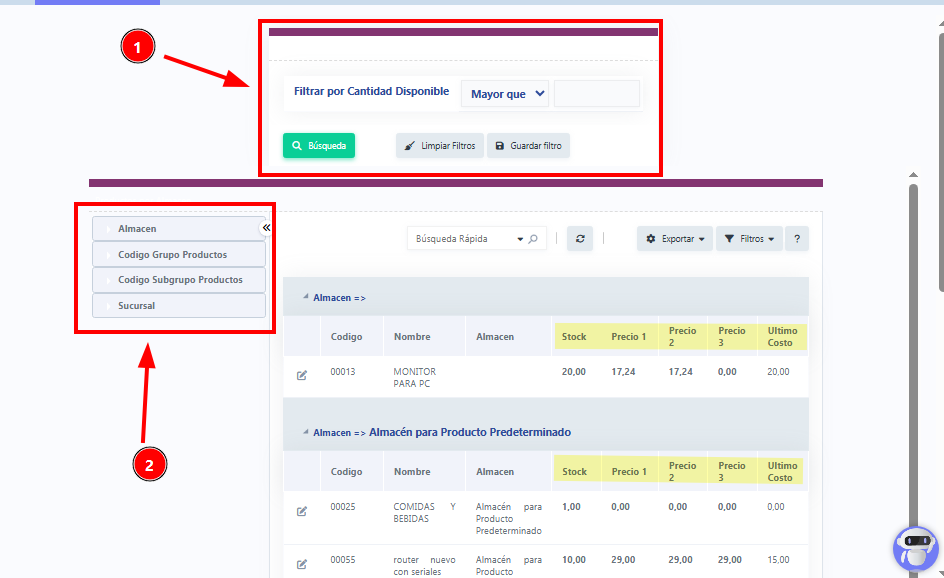Open the 'Mayor que' comparison dropdown
Image resolution: width=944 pixels, height=578 pixels.
click(x=508, y=94)
